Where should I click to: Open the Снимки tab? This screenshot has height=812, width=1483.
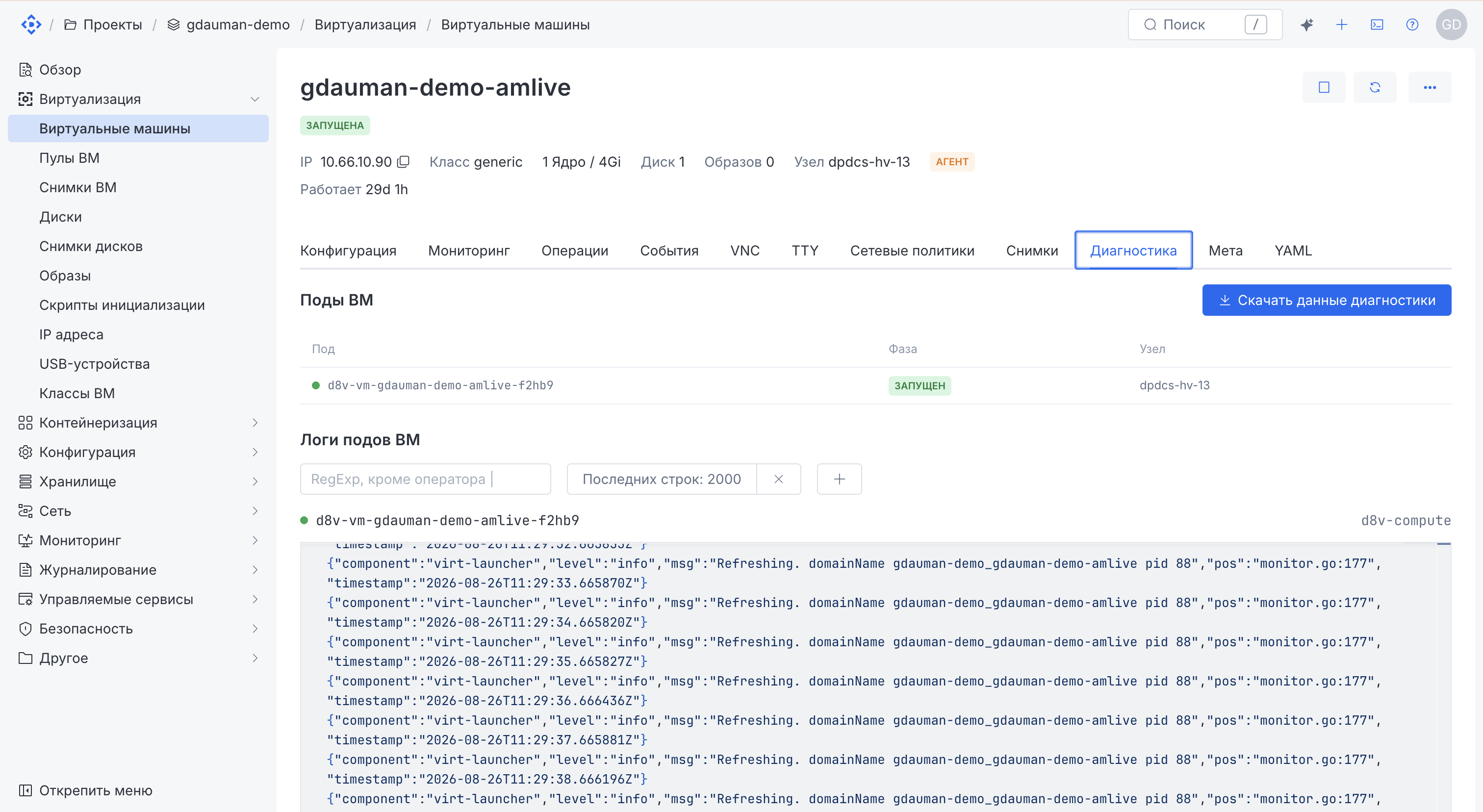(1032, 251)
